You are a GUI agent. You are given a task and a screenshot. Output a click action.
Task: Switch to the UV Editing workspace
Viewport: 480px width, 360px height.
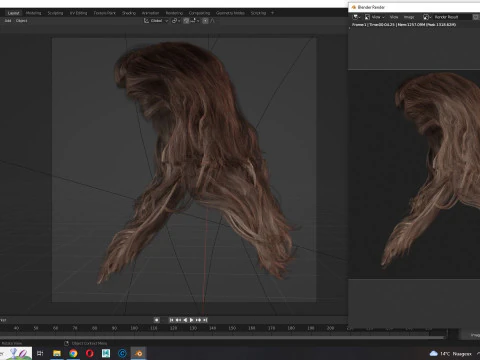point(78,13)
